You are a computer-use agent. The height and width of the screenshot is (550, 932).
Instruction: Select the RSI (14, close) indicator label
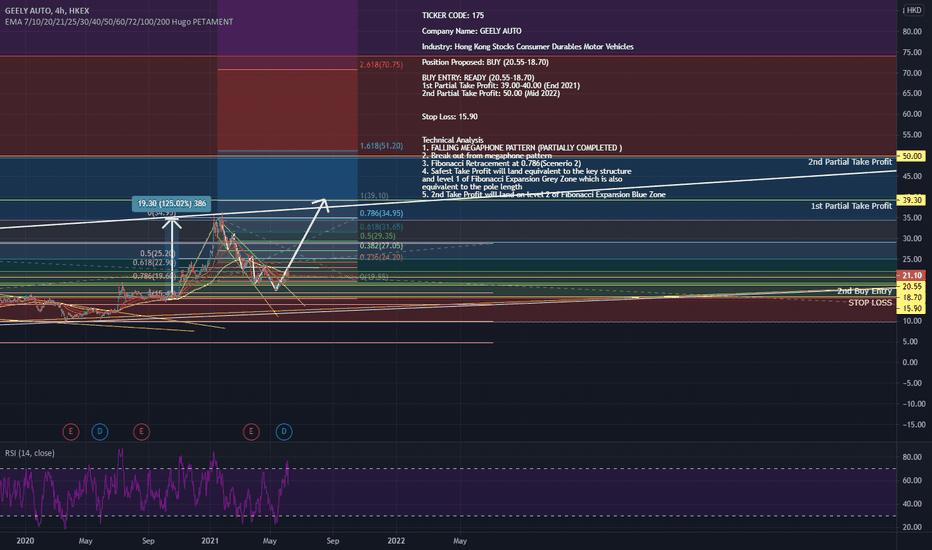click(30, 453)
